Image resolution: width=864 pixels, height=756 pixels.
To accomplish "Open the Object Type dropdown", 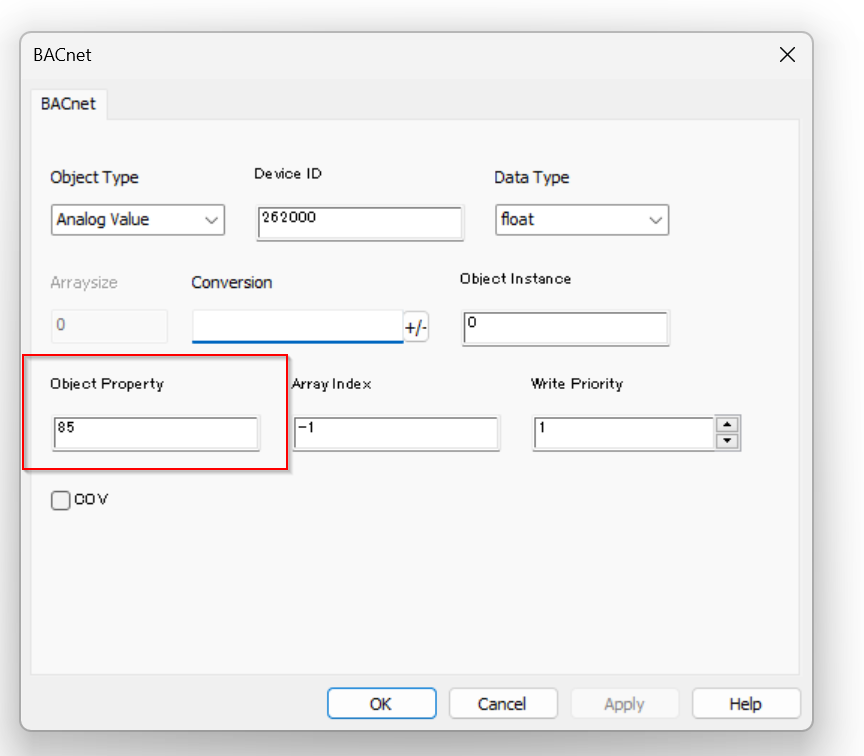I will [138, 220].
